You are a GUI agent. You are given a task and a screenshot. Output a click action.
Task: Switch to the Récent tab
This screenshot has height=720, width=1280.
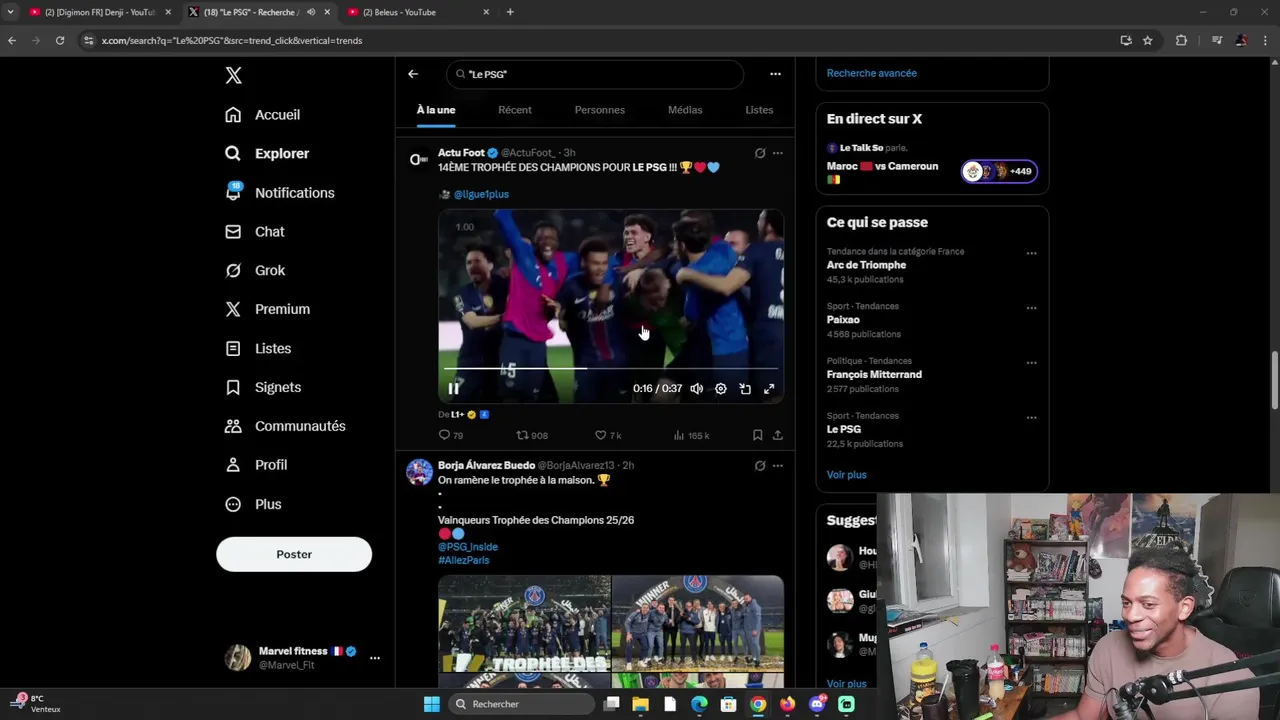[x=515, y=110]
